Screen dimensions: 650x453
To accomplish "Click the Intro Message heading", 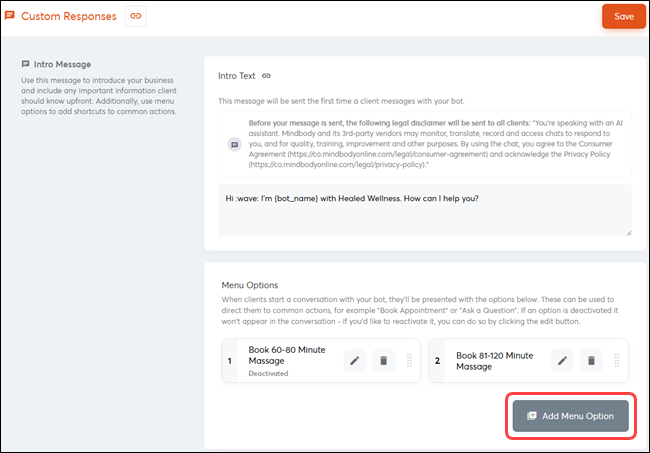I will pos(62,64).
